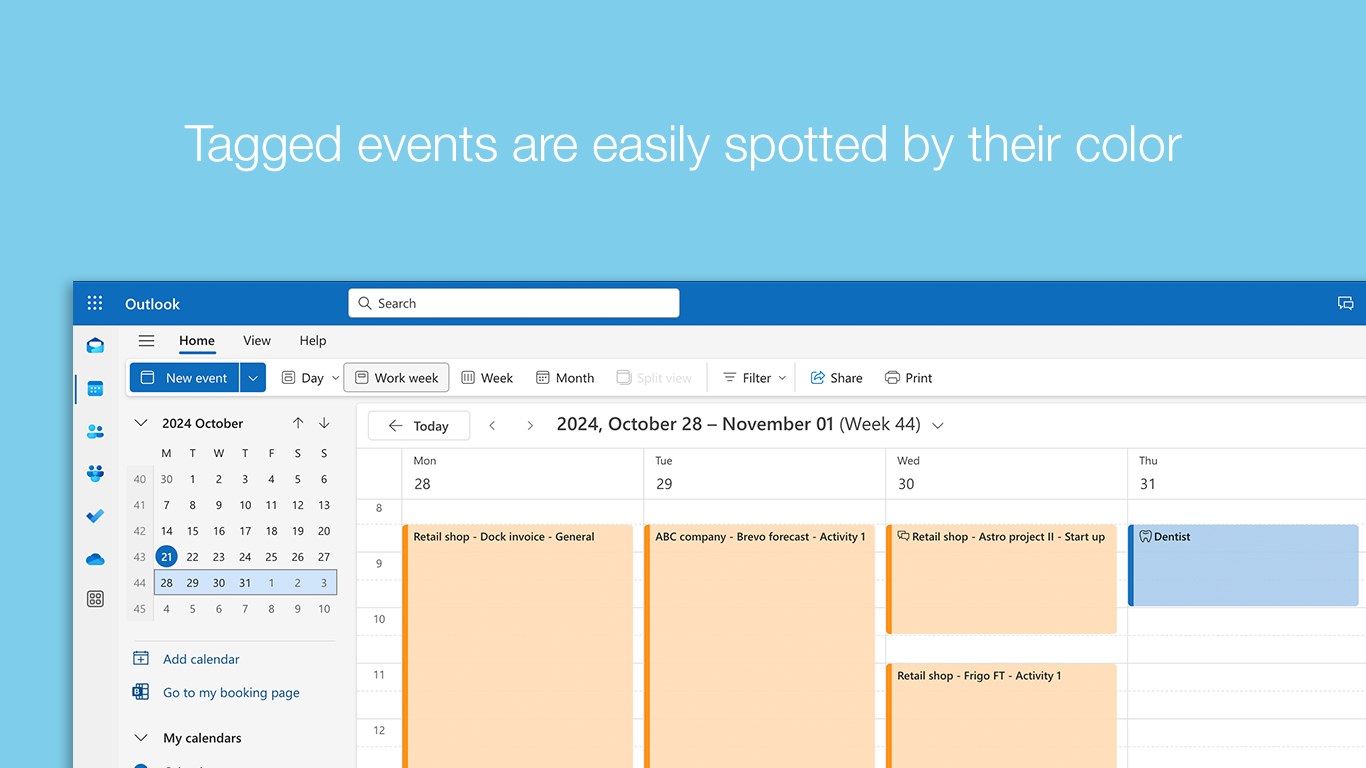Go to next month with down arrow

click(324, 423)
